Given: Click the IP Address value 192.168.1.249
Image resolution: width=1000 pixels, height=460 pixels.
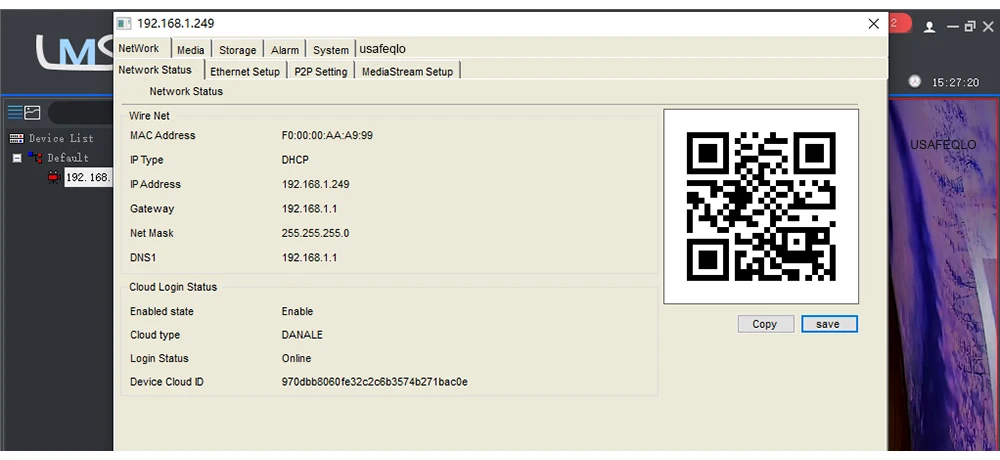Looking at the screenshot, I should [316, 184].
